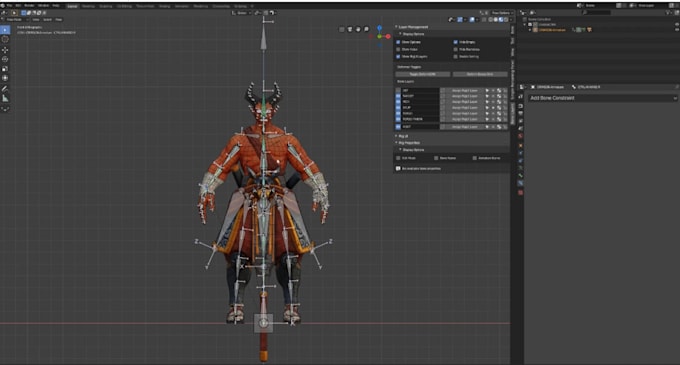Select the Scale tool in the toolbar
The width and height of the screenshot is (680, 365).
point(5,68)
